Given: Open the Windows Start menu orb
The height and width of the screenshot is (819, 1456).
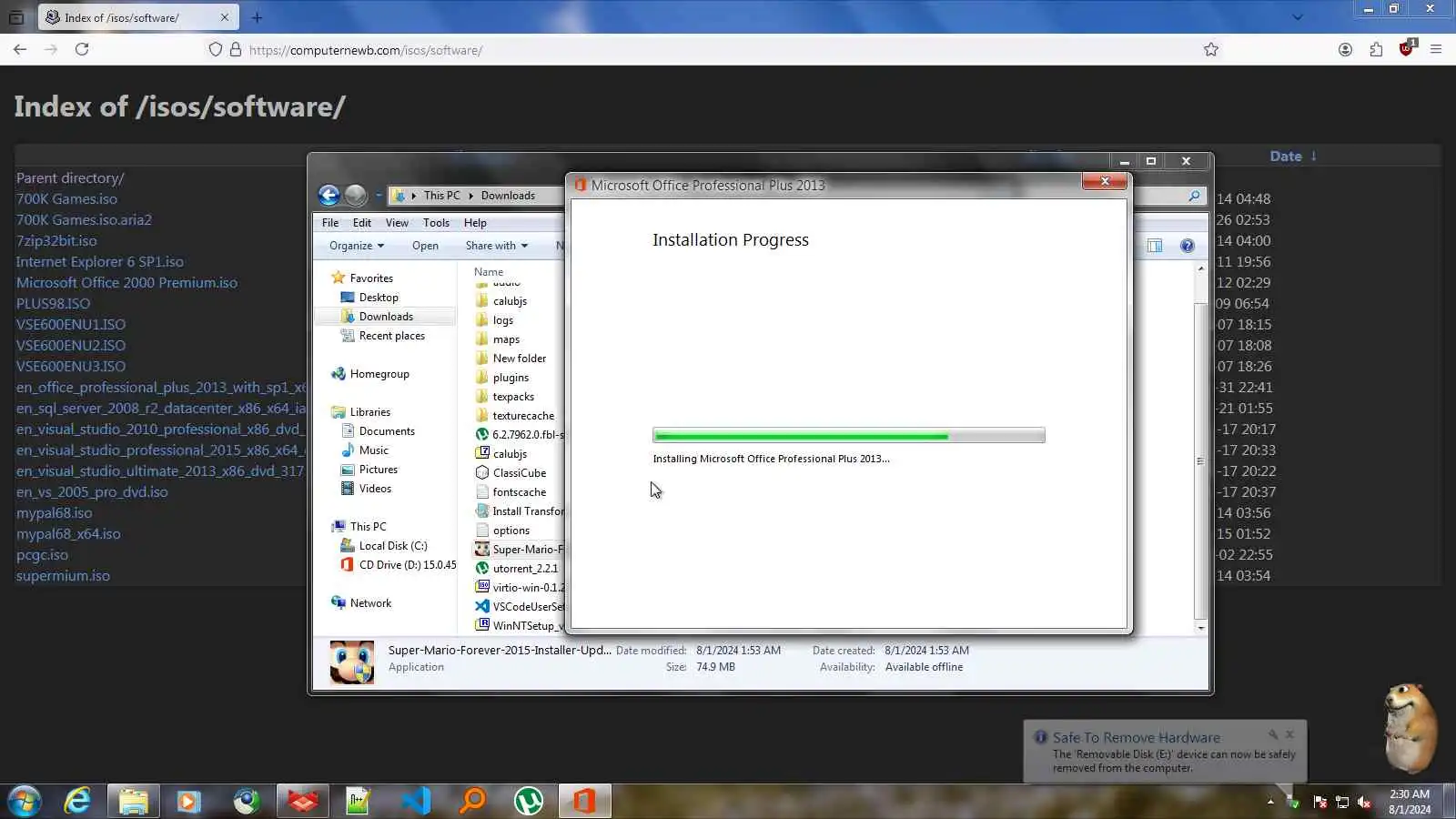Looking at the screenshot, I should click(24, 801).
